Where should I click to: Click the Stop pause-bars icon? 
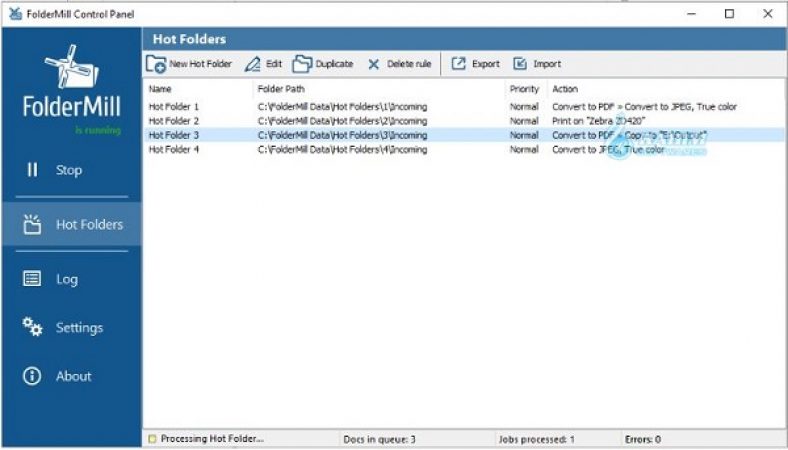point(32,170)
